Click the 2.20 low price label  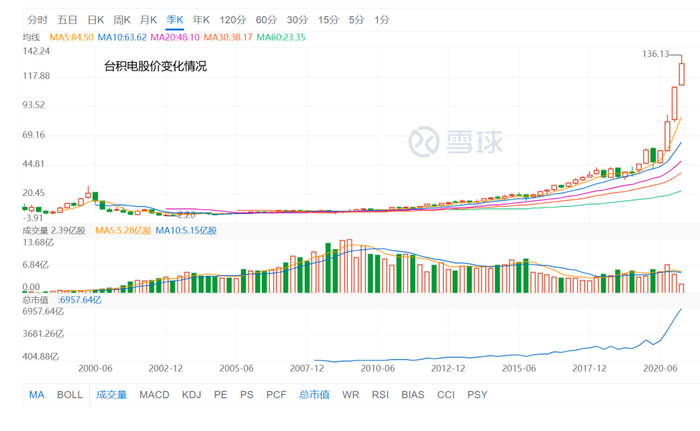tap(186, 215)
